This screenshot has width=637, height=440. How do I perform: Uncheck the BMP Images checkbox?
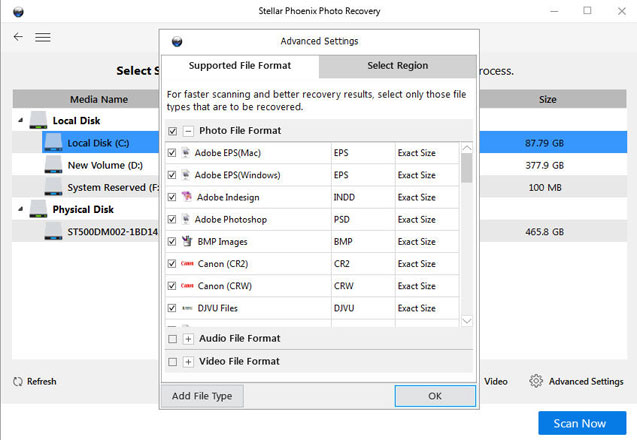(x=172, y=241)
